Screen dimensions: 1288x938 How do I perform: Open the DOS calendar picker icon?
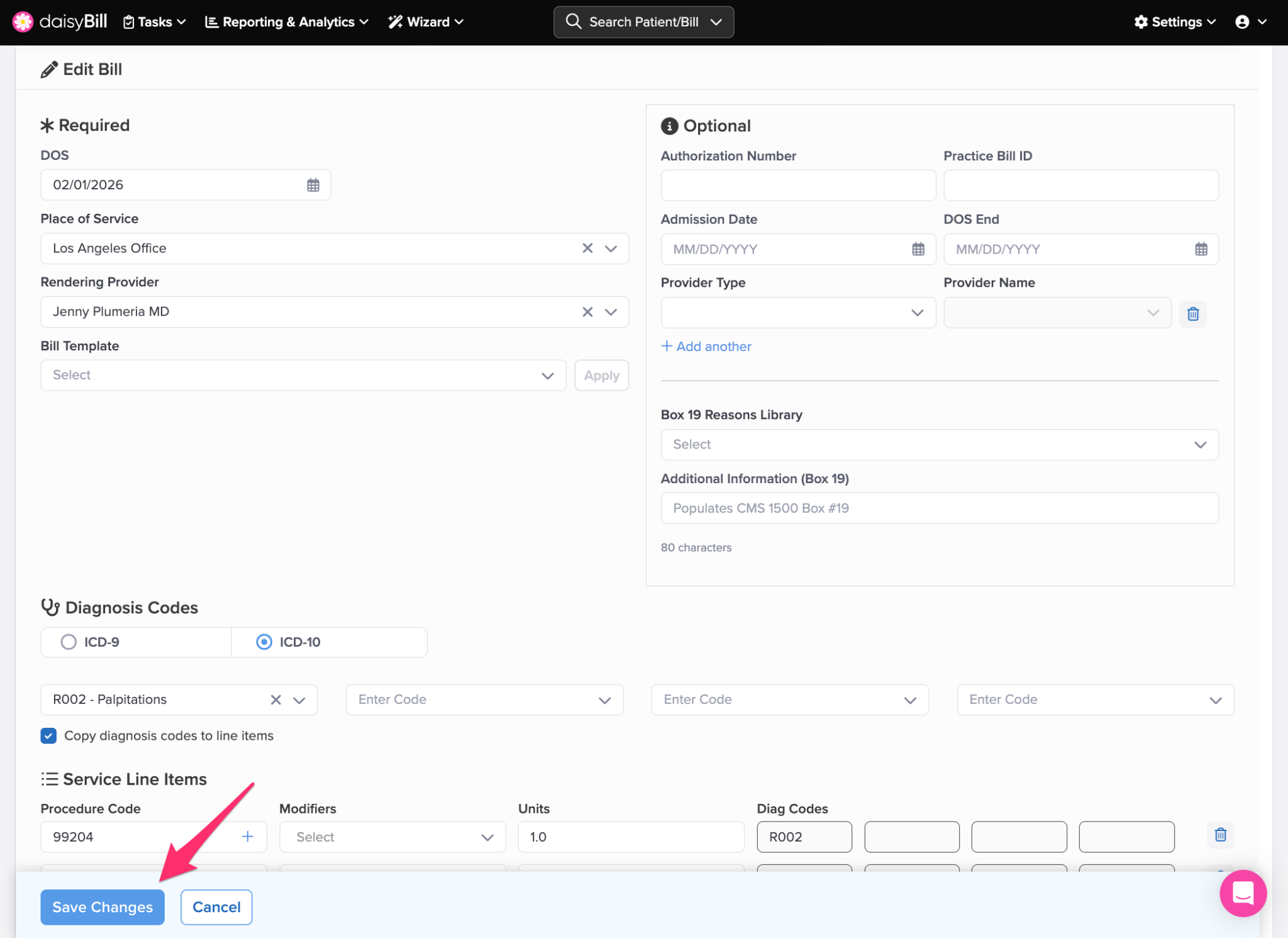click(x=313, y=185)
